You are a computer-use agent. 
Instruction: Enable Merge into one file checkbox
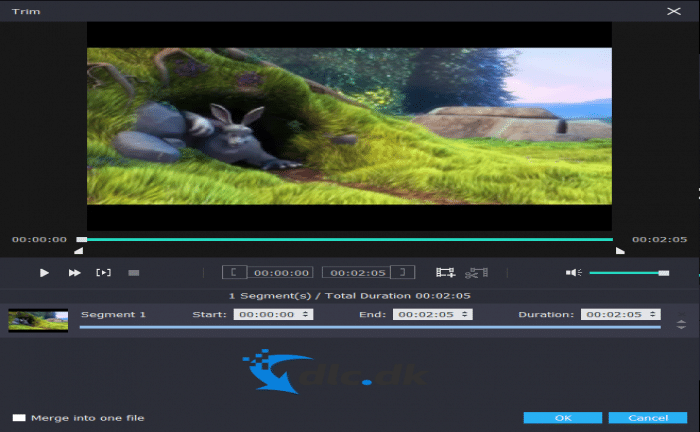pos(19,417)
